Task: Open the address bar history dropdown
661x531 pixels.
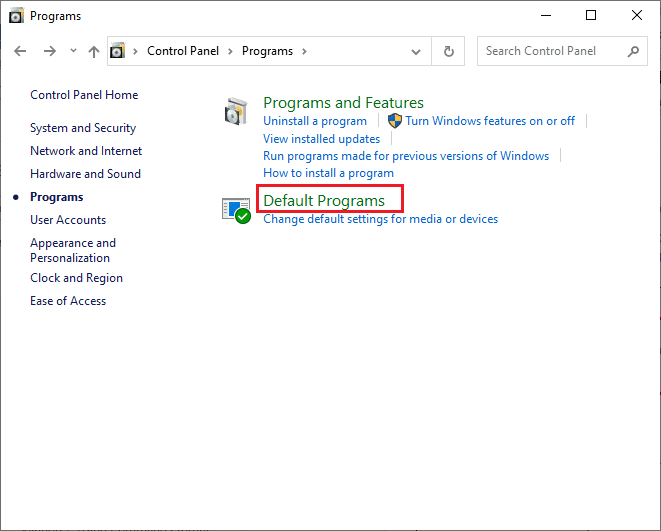Action: coord(416,51)
